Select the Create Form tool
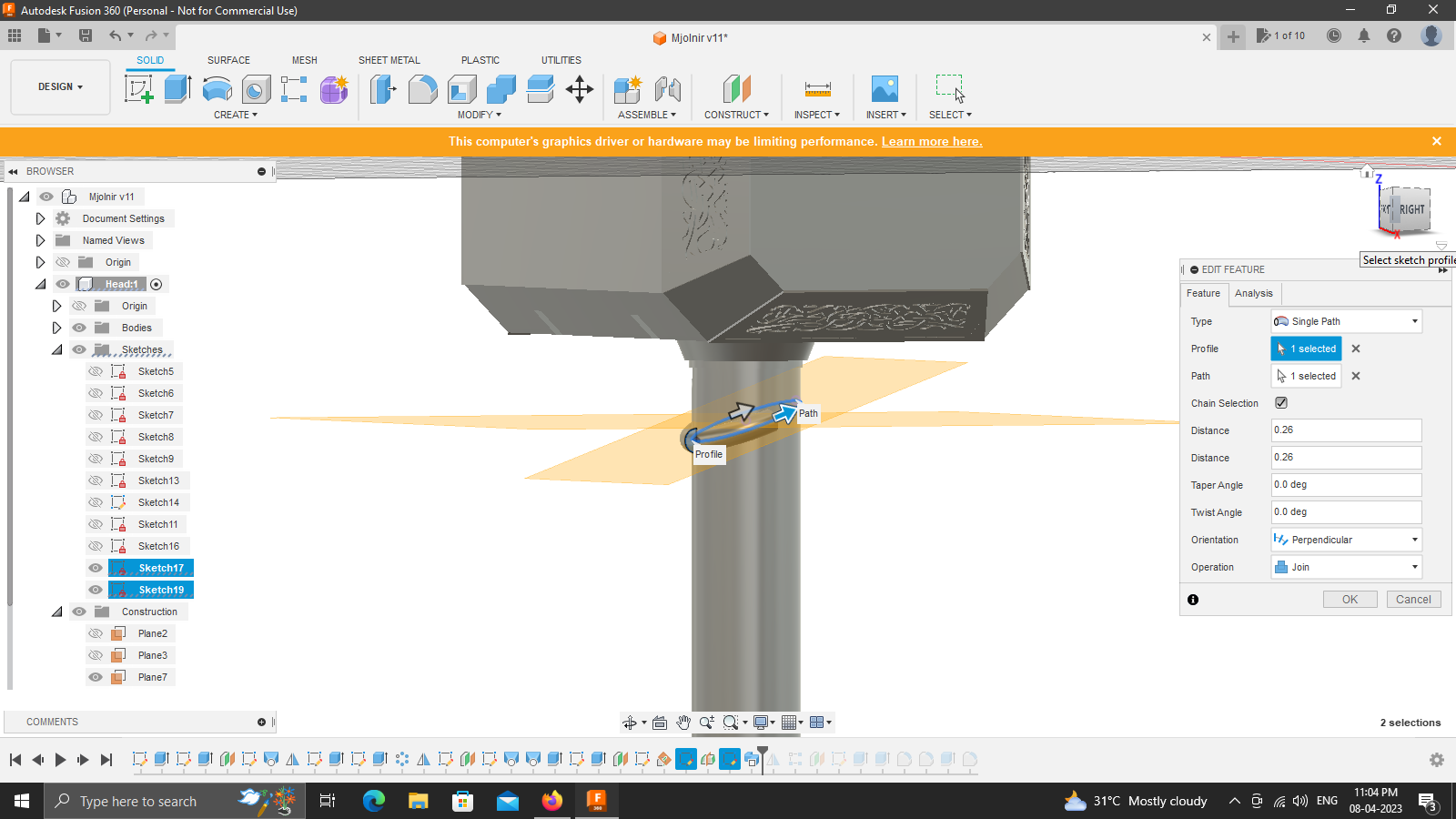This screenshot has width=1456, height=819. (333, 88)
